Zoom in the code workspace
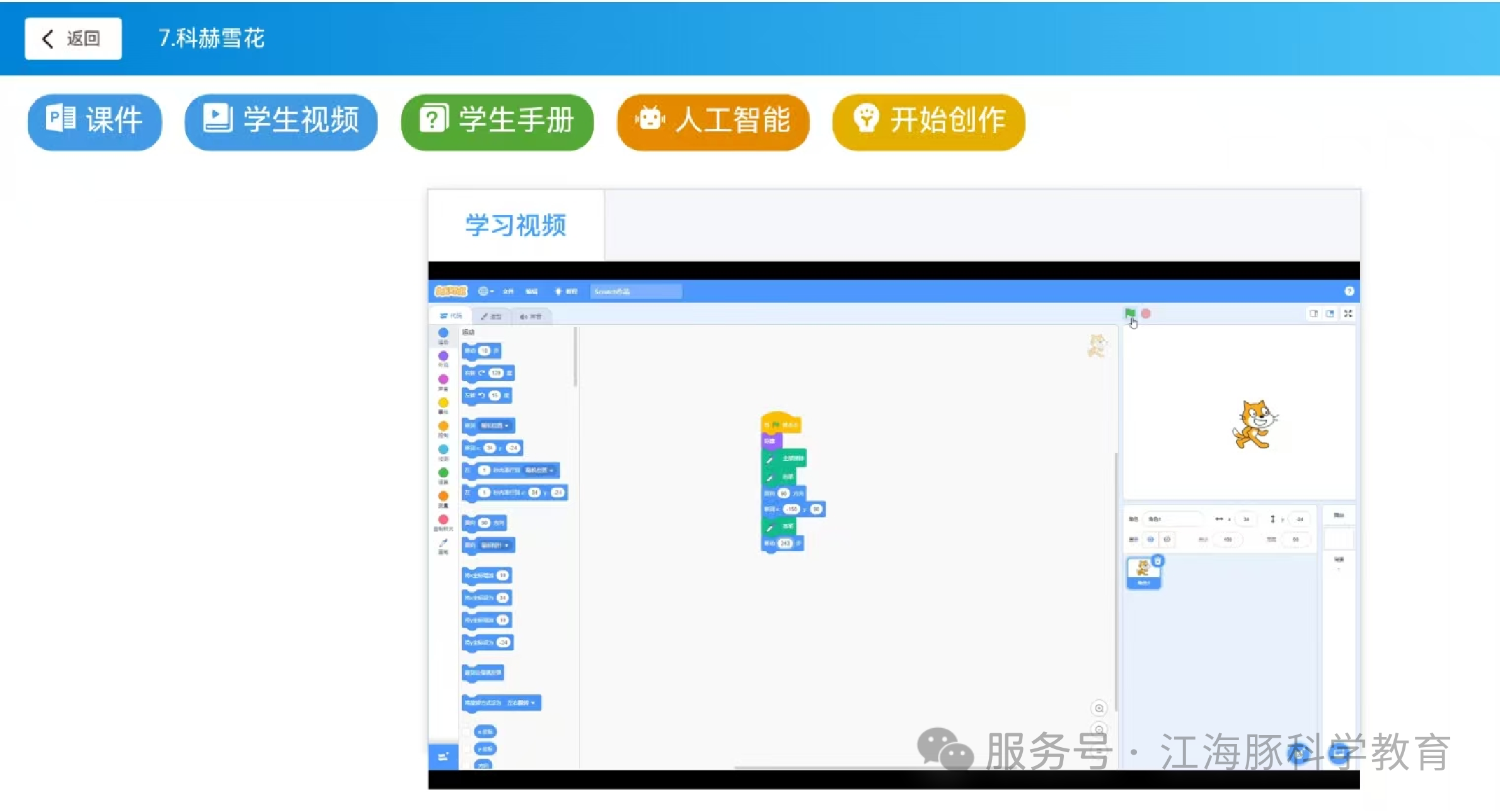Viewport: 1500px width, 812px height. [1099, 709]
